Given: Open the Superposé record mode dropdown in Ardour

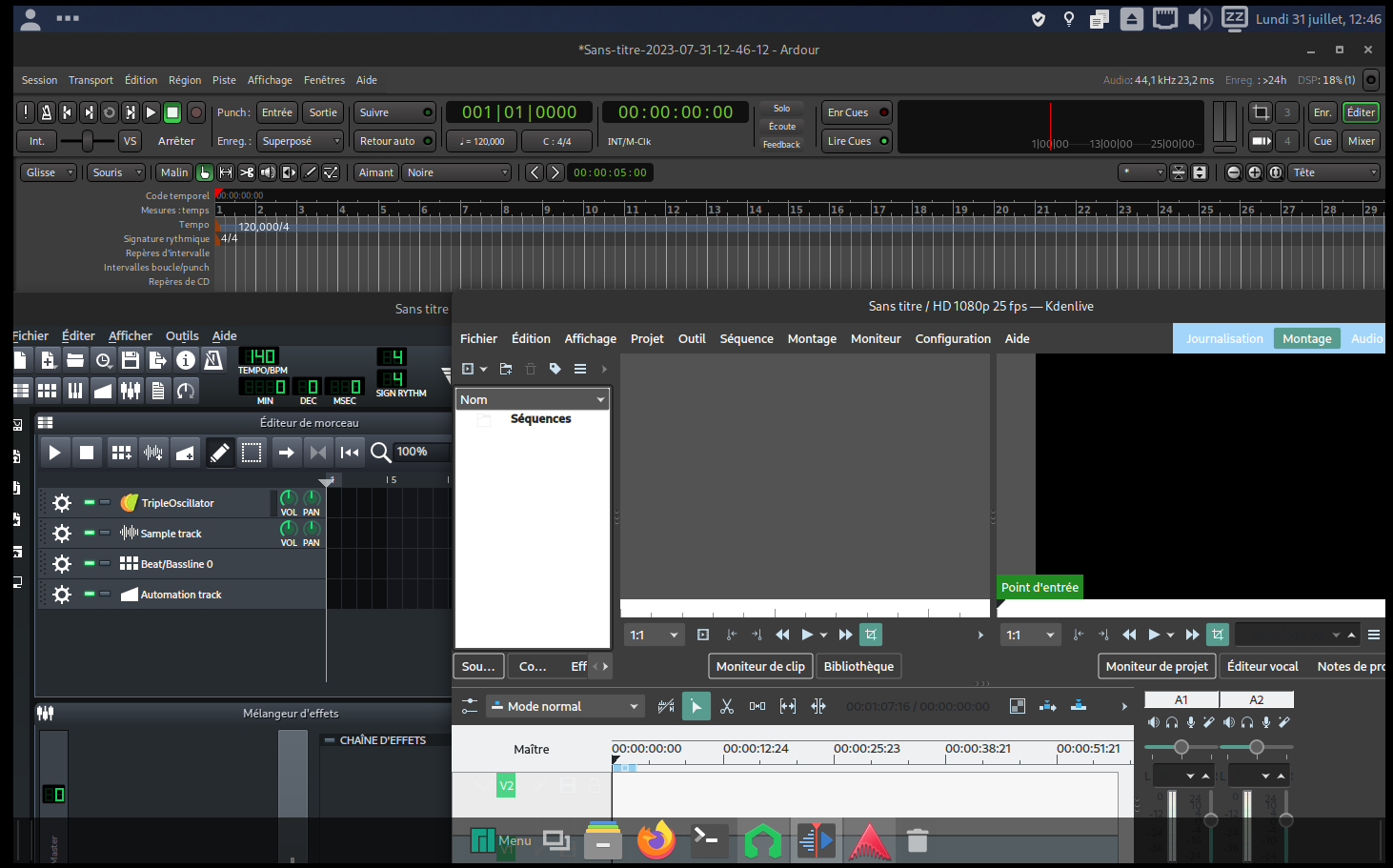Looking at the screenshot, I should [x=301, y=140].
